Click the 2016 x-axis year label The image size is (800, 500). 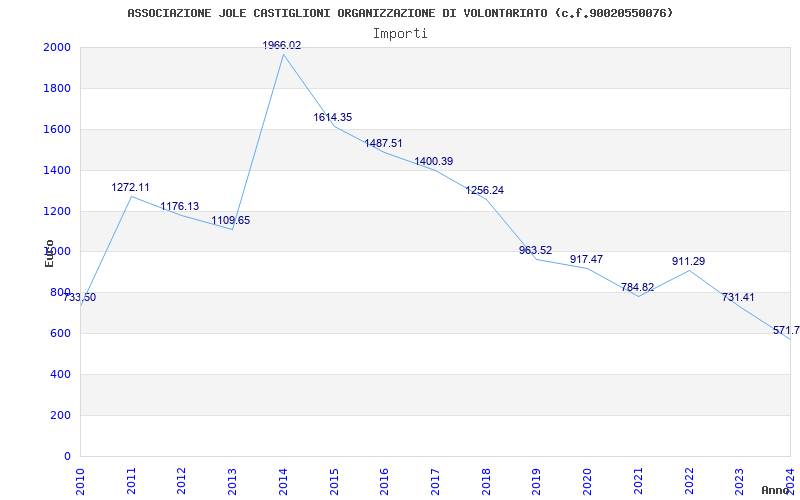[385, 481]
